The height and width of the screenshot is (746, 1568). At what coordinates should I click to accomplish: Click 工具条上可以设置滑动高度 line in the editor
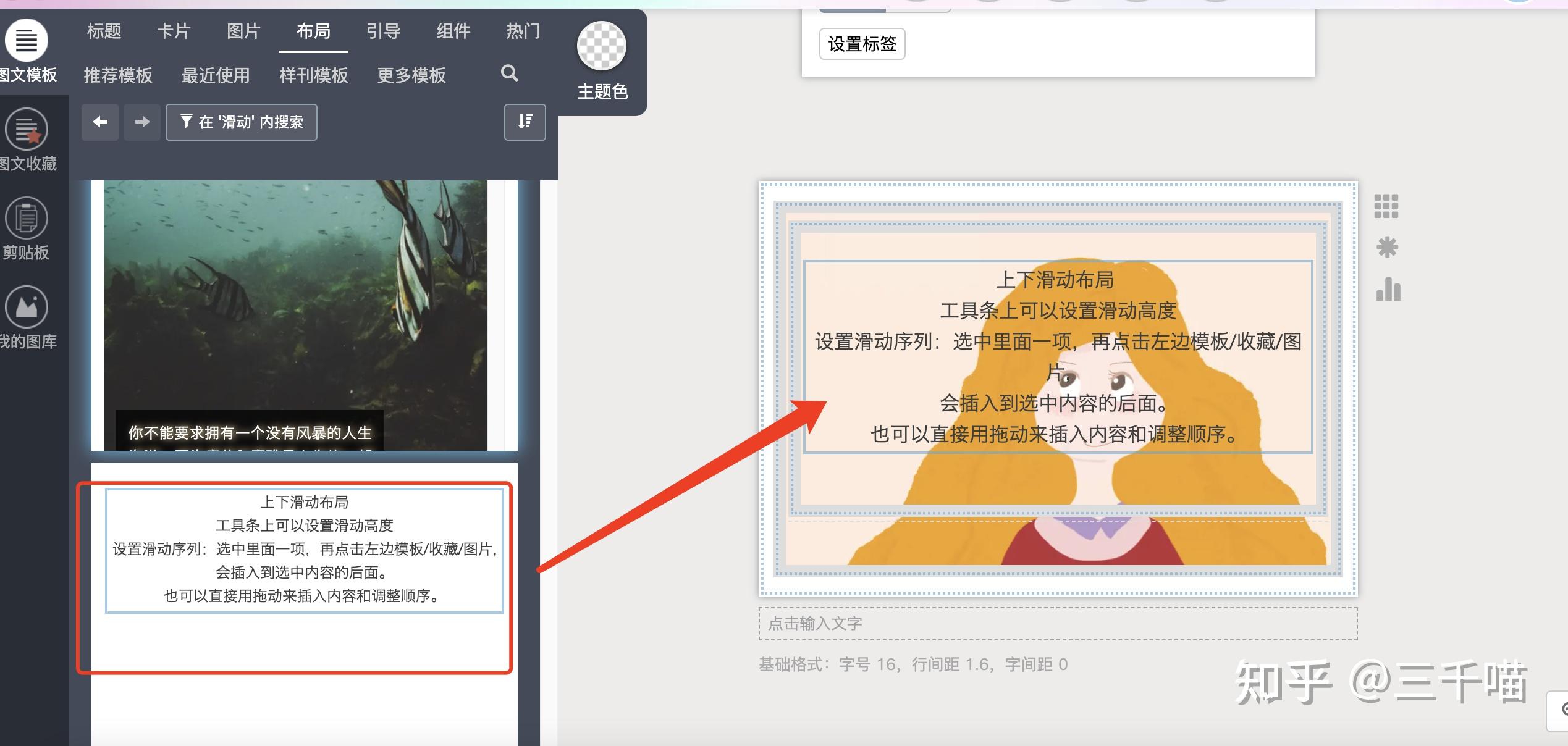tap(1058, 311)
